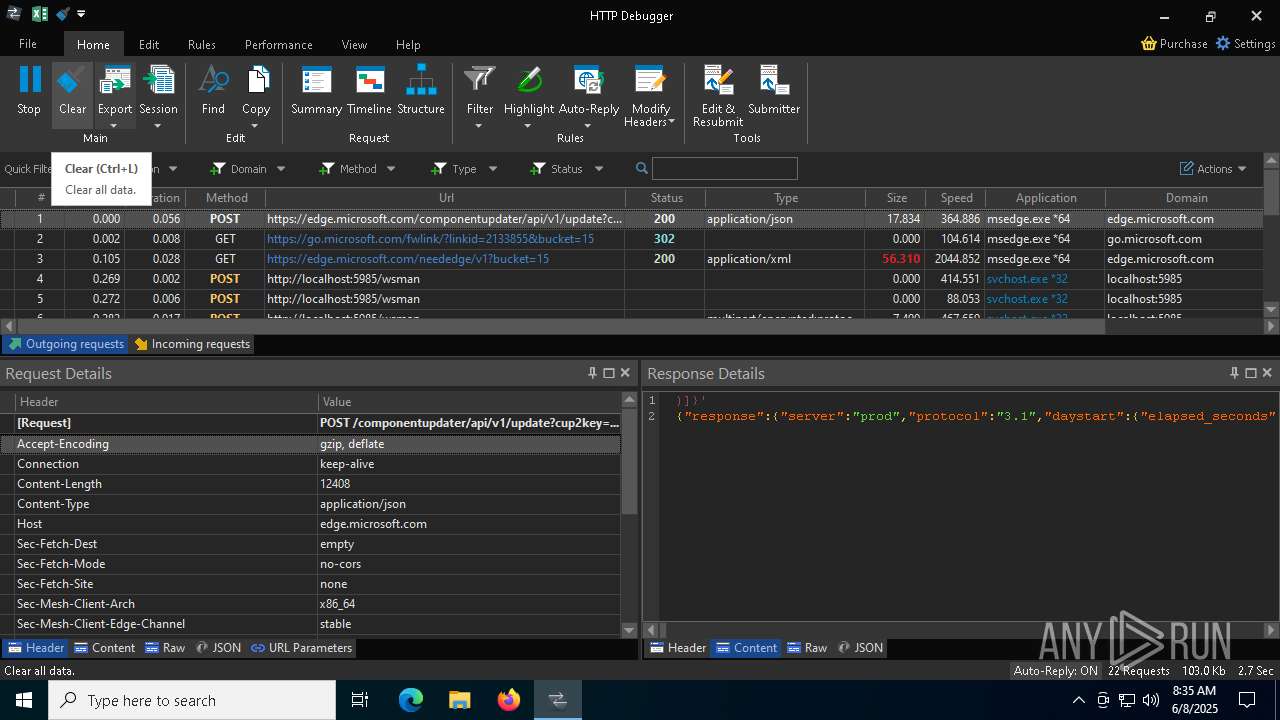Viewport: 1280px width, 720px height.
Task: Click the request list horizontal scrollbar
Action: pos(560,326)
